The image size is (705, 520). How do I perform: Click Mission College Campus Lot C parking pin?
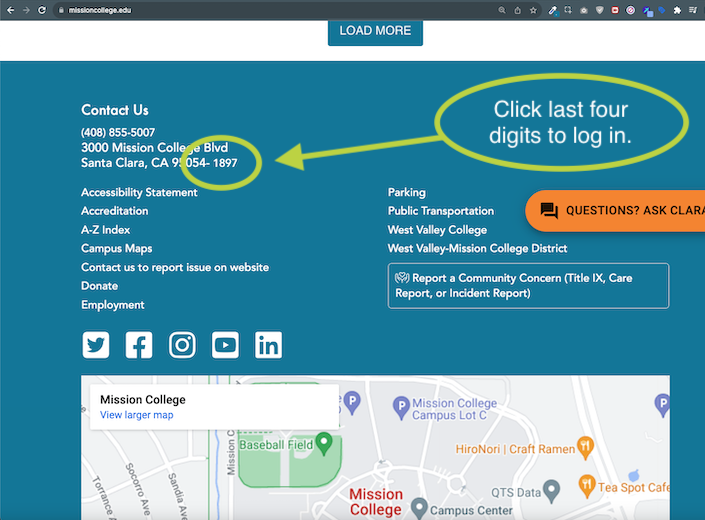401,408
